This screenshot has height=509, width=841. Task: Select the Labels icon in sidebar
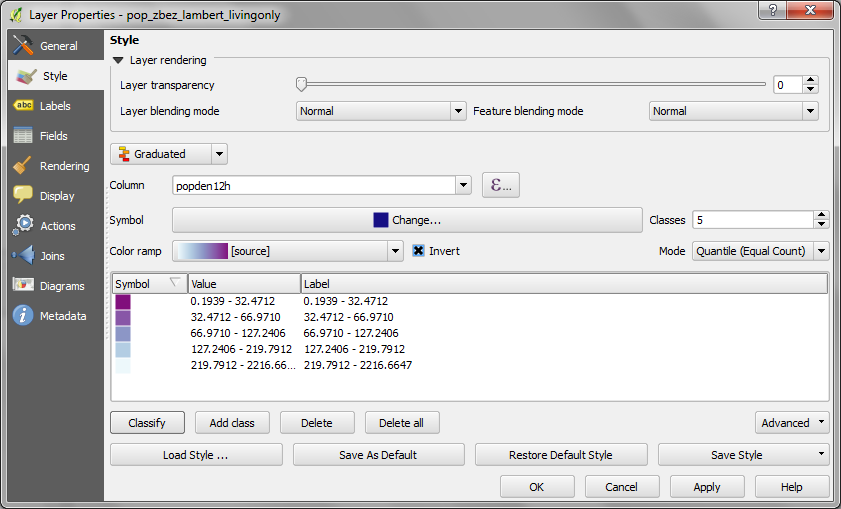point(22,106)
